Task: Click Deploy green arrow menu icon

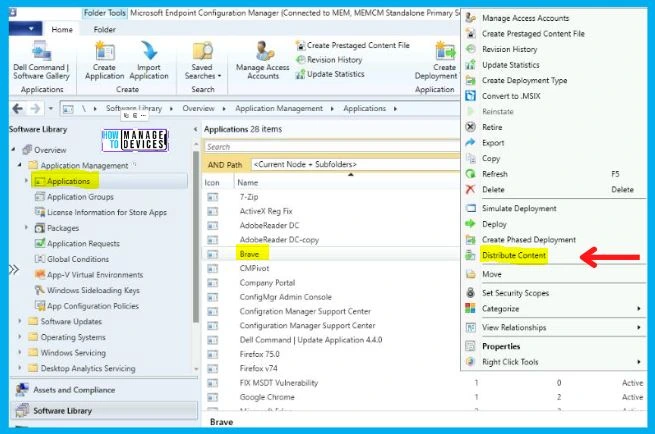Action: click(x=471, y=224)
